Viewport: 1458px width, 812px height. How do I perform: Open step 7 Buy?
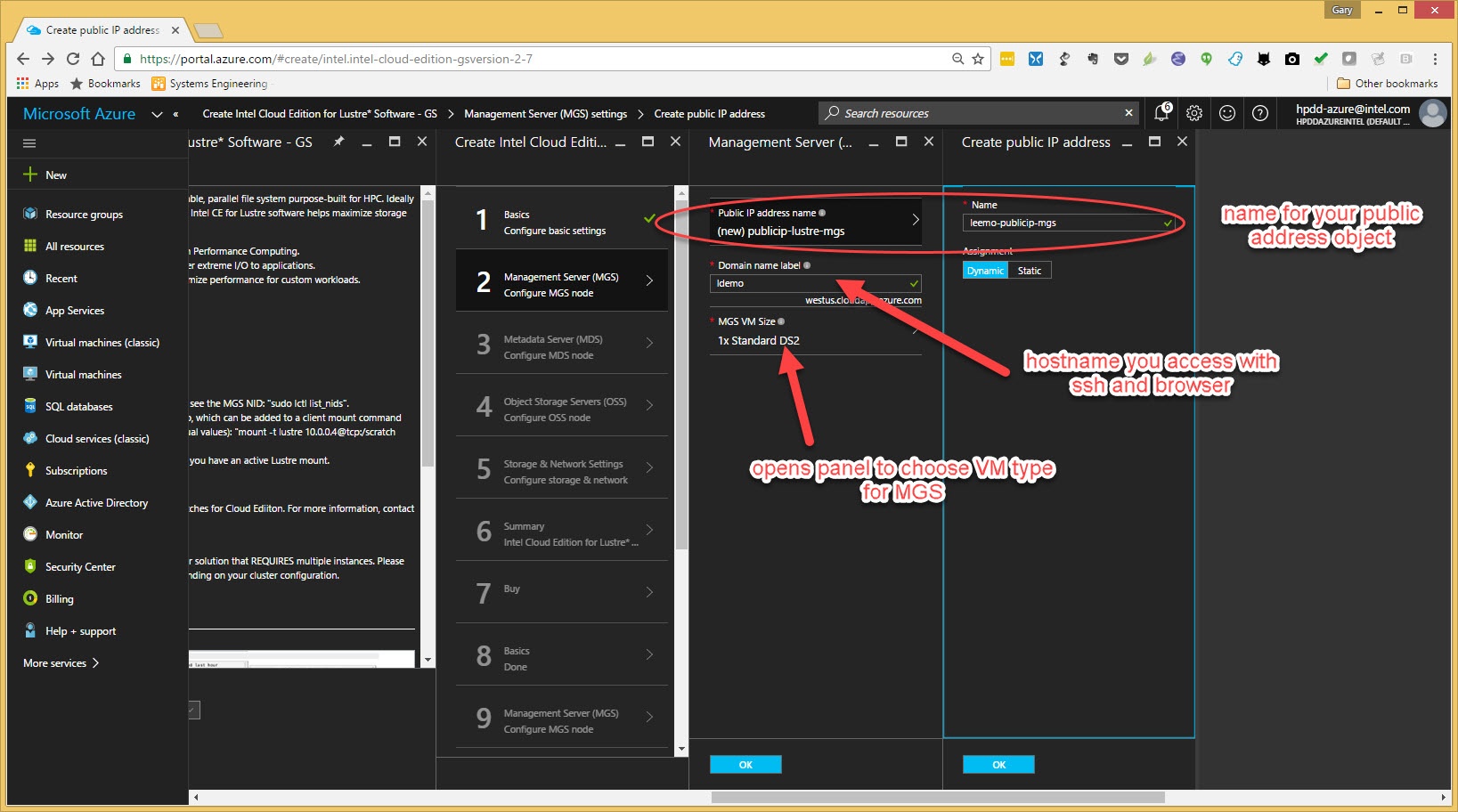coord(562,592)
